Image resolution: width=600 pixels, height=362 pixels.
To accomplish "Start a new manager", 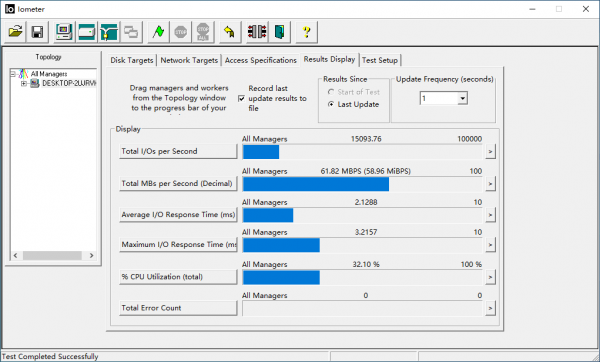I will [64, 32].
